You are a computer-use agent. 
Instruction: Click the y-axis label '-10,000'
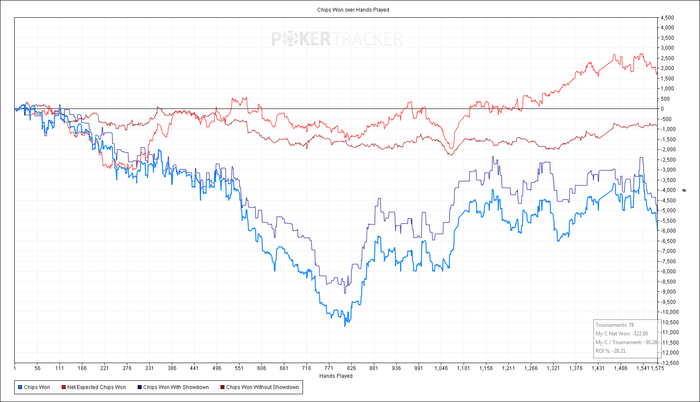click(x=668, y=312)
